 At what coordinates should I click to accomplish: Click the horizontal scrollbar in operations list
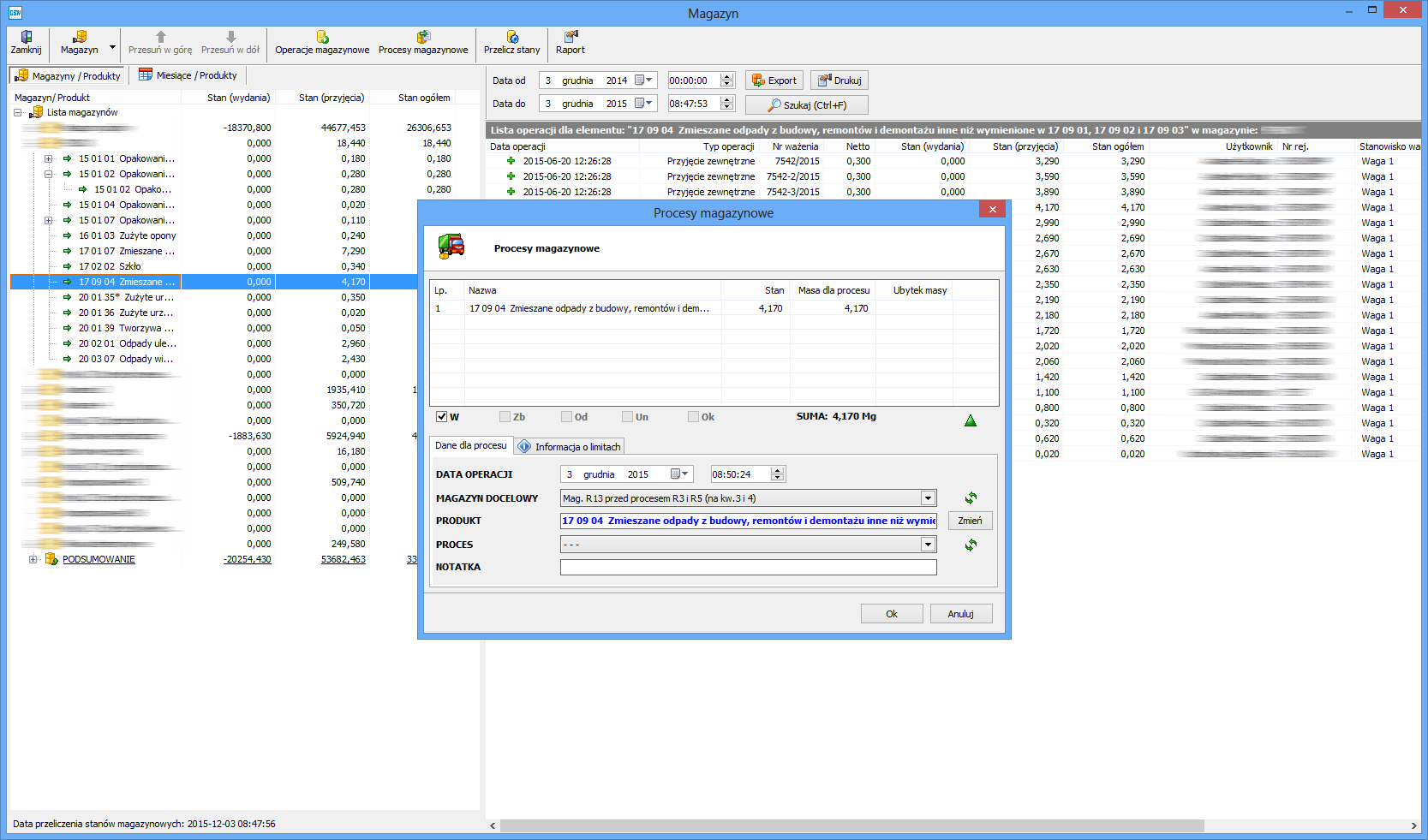click(851, 825)
